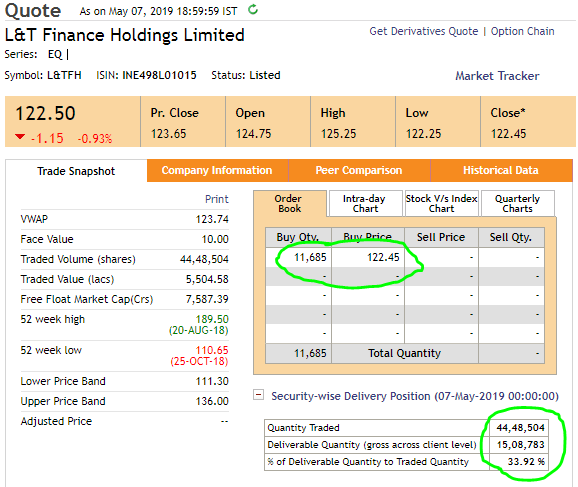Click the Total Quantity label
The image size is (578, 487).
pos(404,353)
